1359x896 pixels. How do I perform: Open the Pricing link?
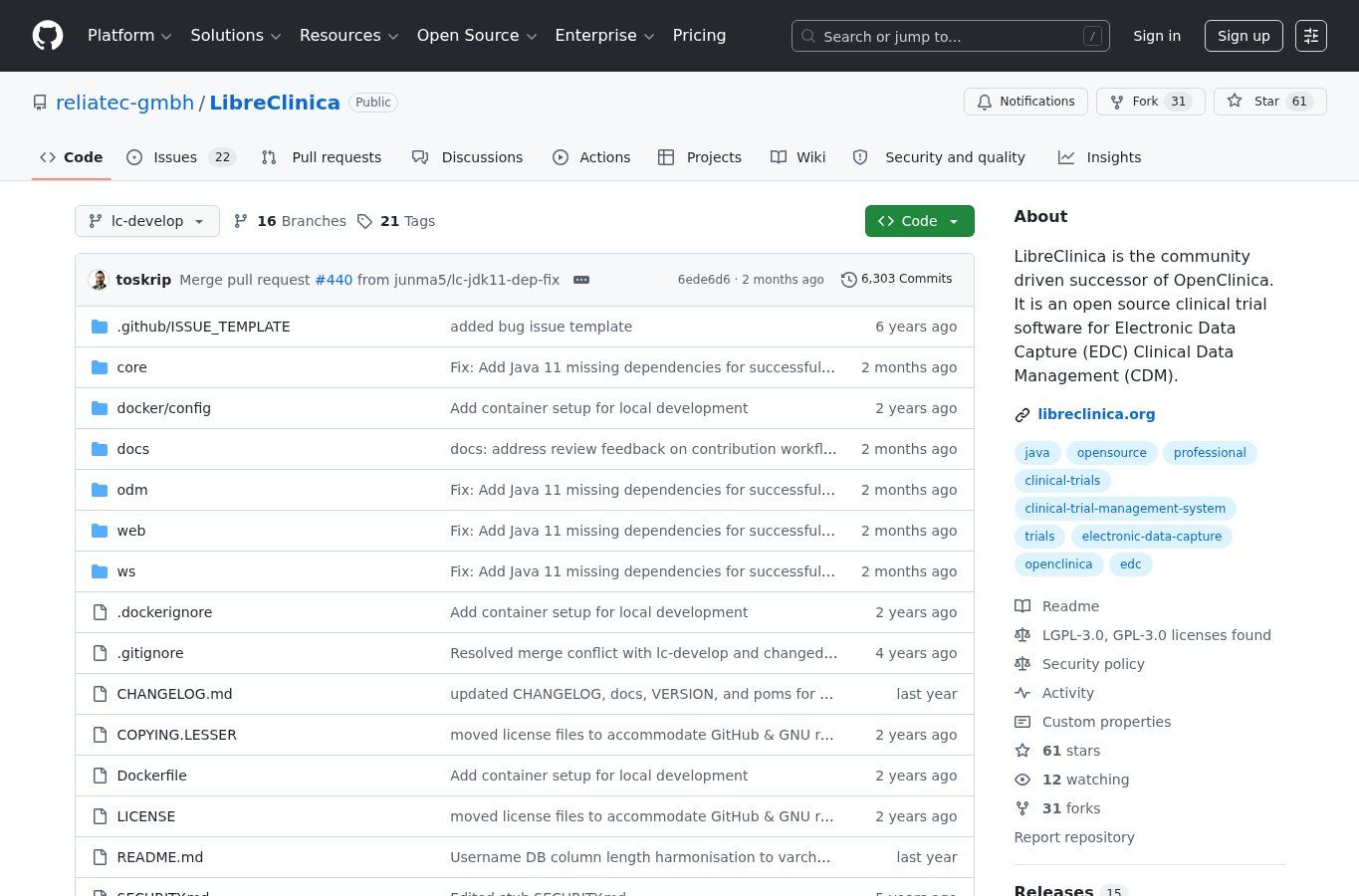[699, 36]
